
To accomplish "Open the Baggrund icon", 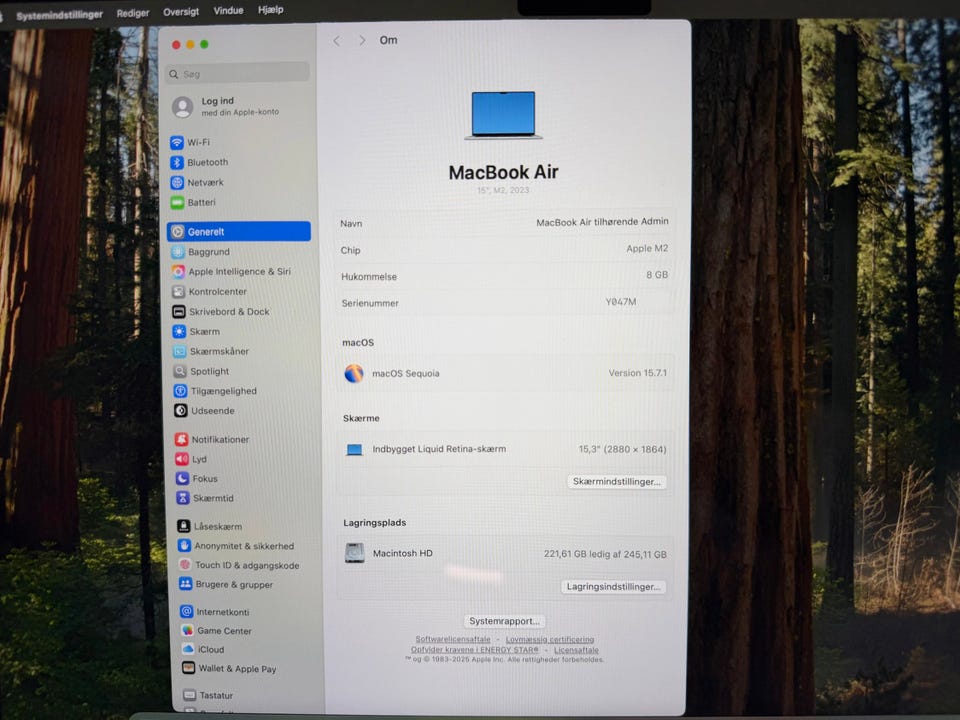I will pyautogui.click(x=178, y=252).
